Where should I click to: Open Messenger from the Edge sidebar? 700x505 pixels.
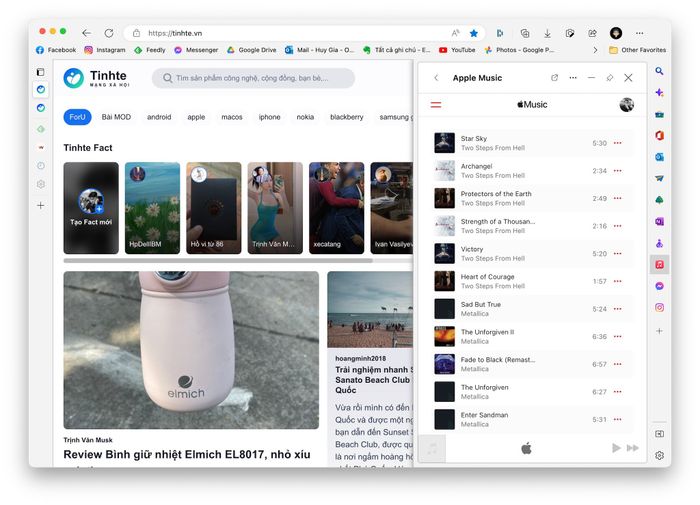(x=660, y=286)
